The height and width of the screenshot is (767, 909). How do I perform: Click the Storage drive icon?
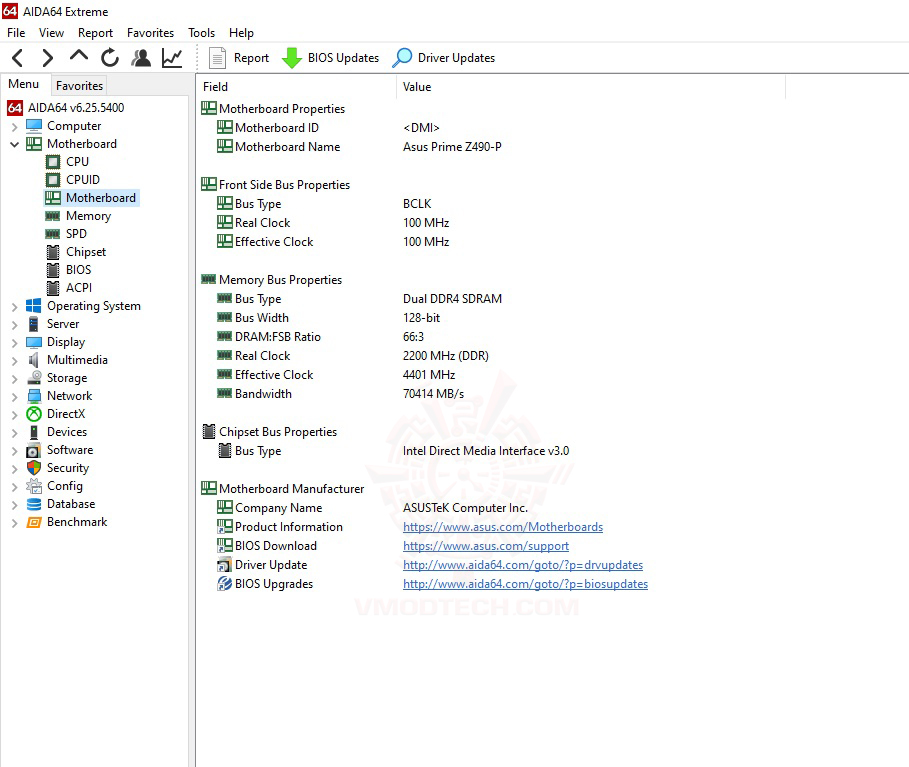click(34, 377)
